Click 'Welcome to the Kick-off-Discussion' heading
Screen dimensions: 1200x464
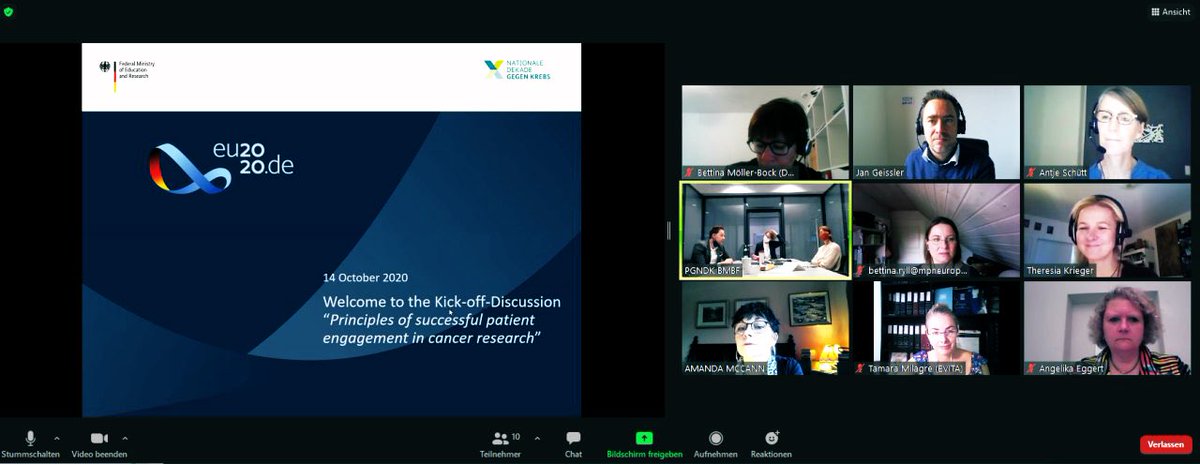point(442,301)
